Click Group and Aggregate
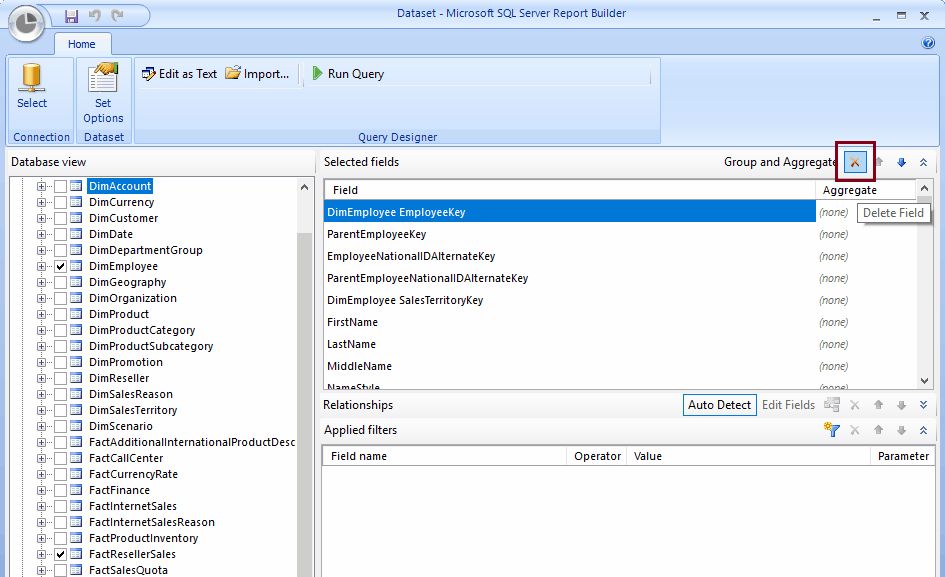Viewport: 945px width, 577px height. click(x=780, y=162)
